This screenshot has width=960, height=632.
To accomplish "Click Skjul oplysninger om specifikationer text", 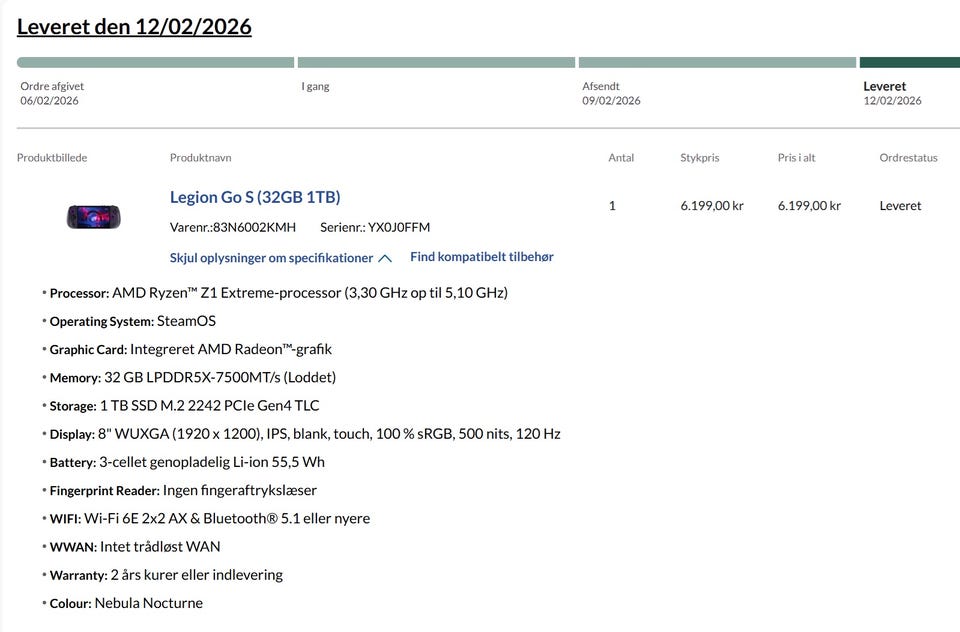I will tap(271, 257).
